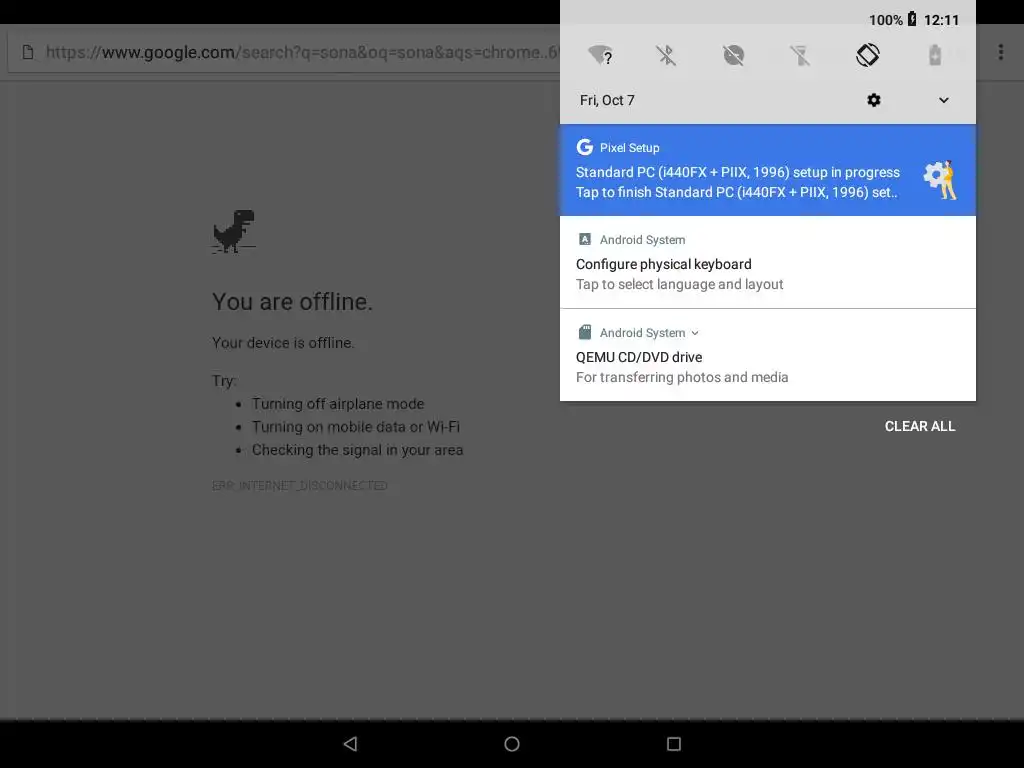Expand the QEMU Android System notification chevron
Viewport: 1024px width, 768px height.
(x=695, y=333)
